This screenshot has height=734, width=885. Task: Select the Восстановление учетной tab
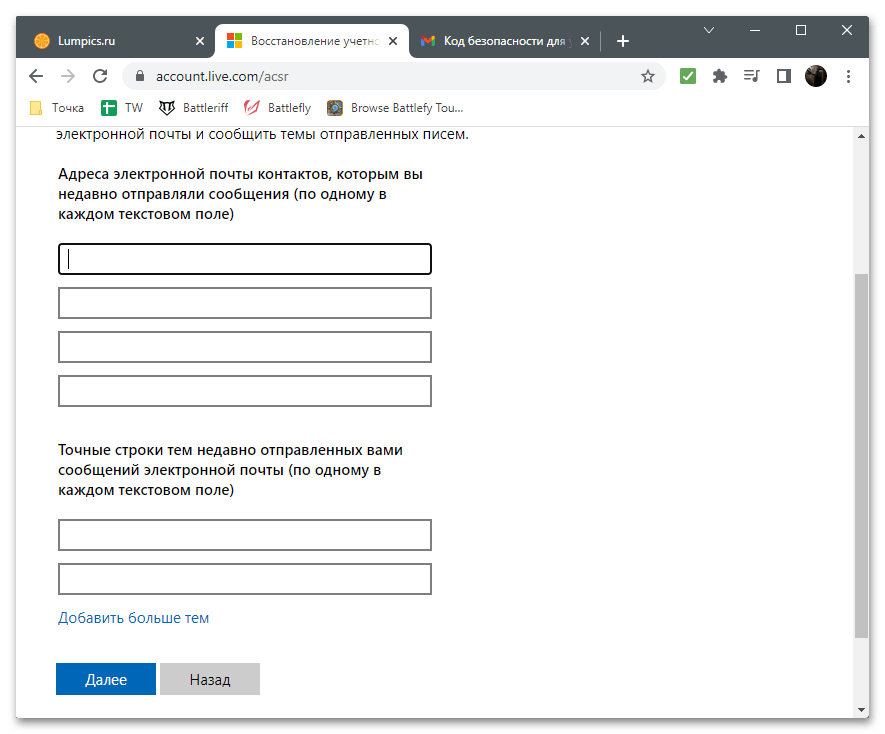tap(312, 41)
